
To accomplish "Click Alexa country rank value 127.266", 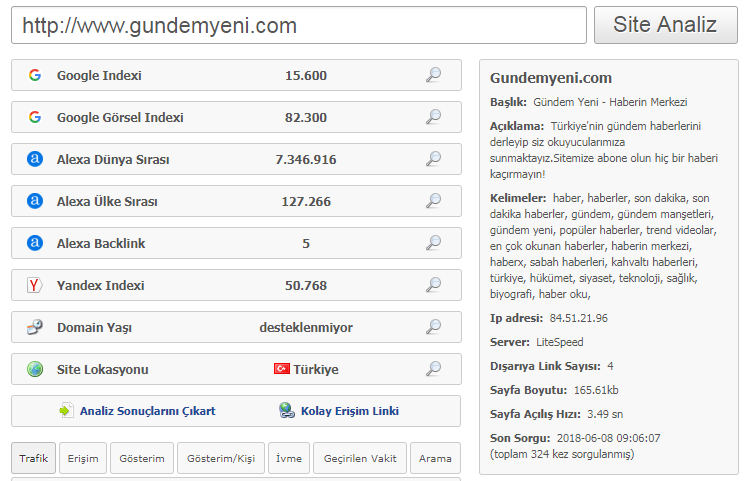I will coord(306,202).
